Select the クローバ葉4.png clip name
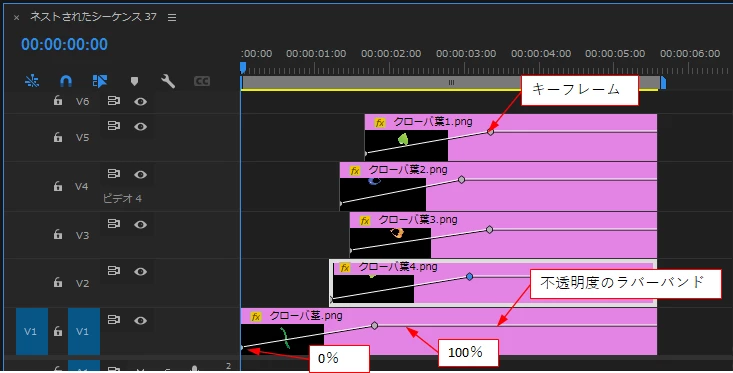The width and height of the screenshot is (733, 373). [398, 267]
